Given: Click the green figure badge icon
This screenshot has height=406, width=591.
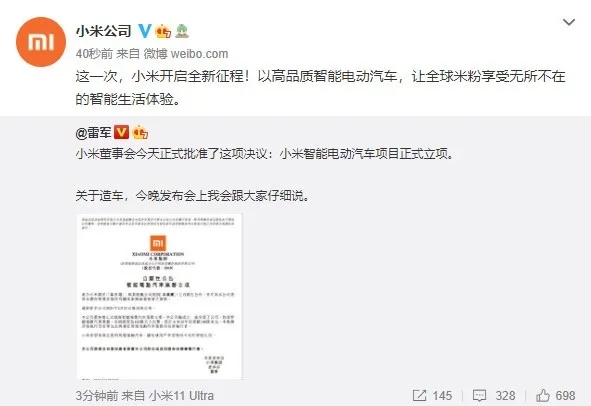Looking at the screenshot, I should coord(182,31).
